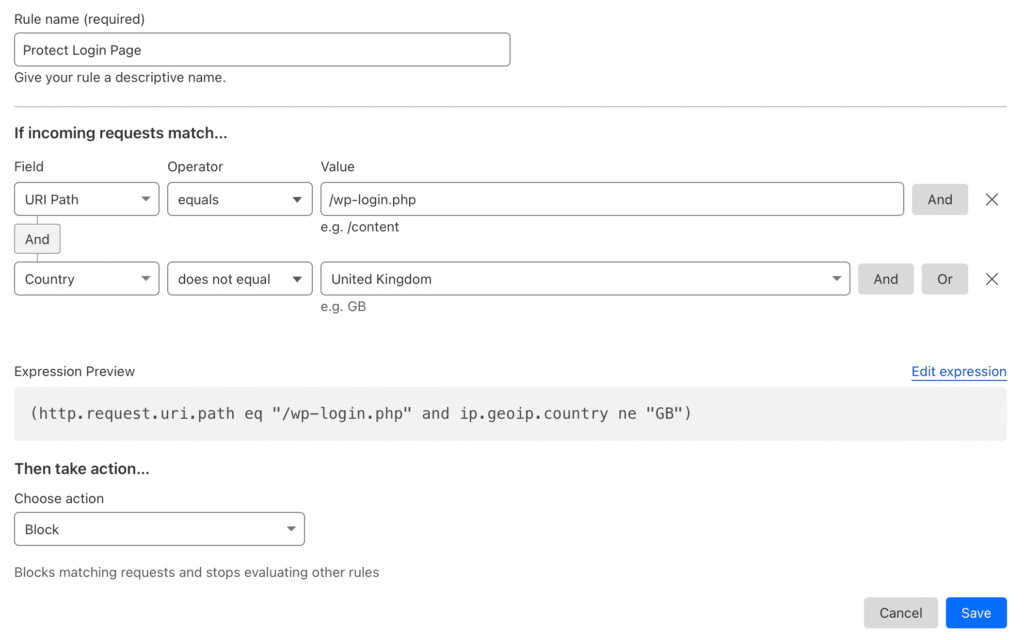Click the 'Value' column label
The image size is (1024, 640).
[338, 167]
